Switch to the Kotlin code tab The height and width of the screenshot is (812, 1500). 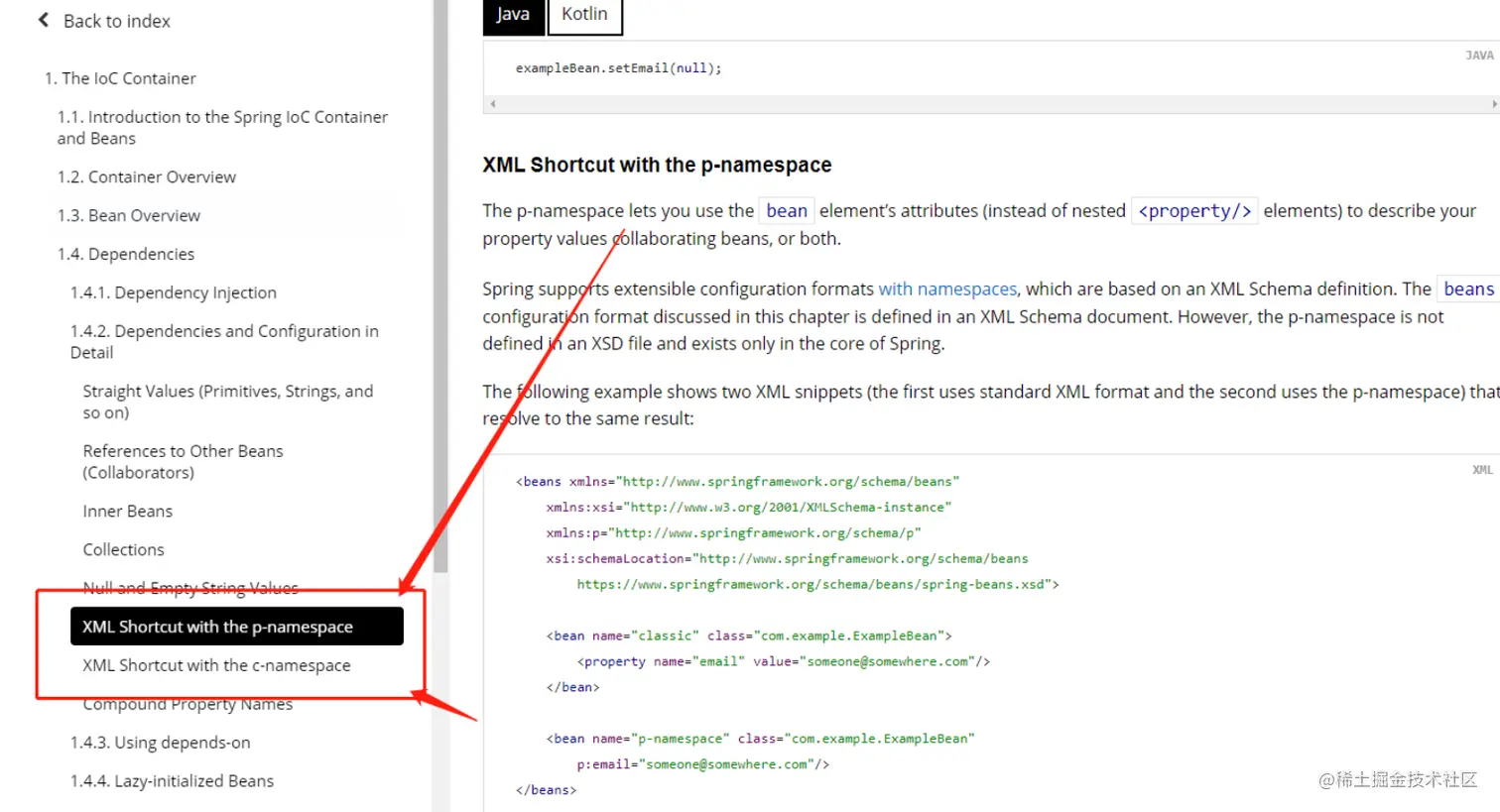point(584,15)
